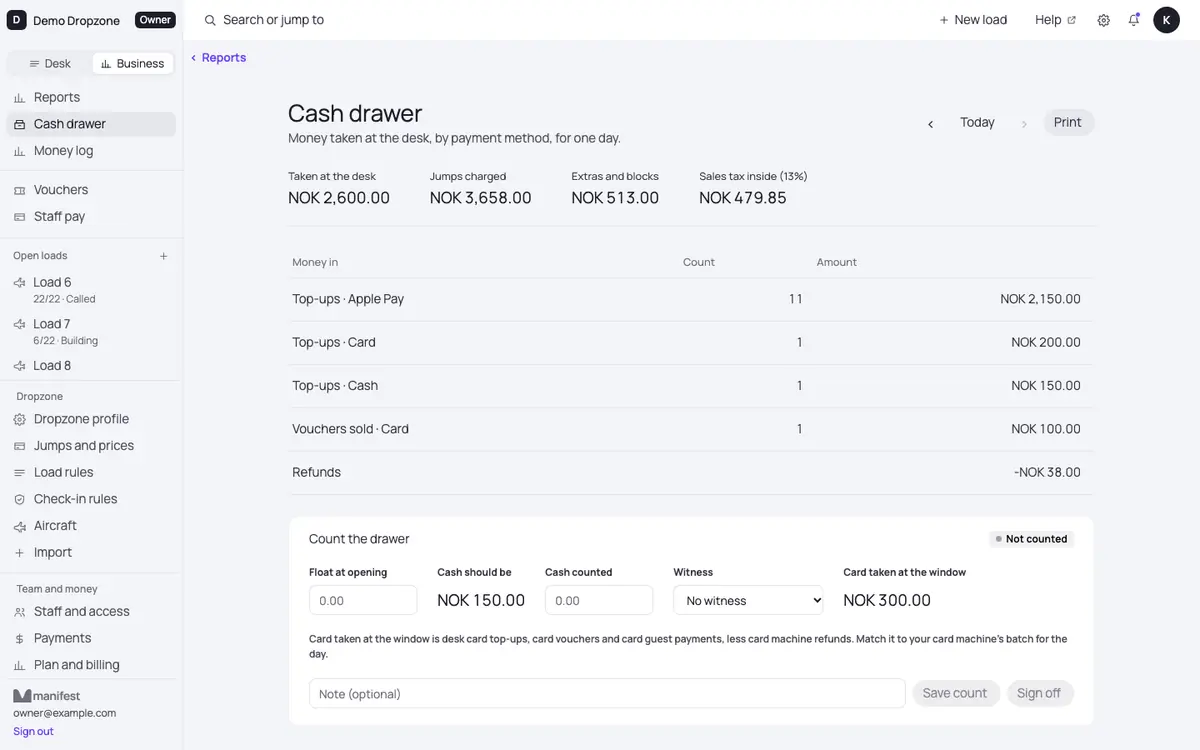Image resolution: width=1200 pixels, height=750 pixels.
Task: Open Reports in the sidebar
Action: [91, 97]
